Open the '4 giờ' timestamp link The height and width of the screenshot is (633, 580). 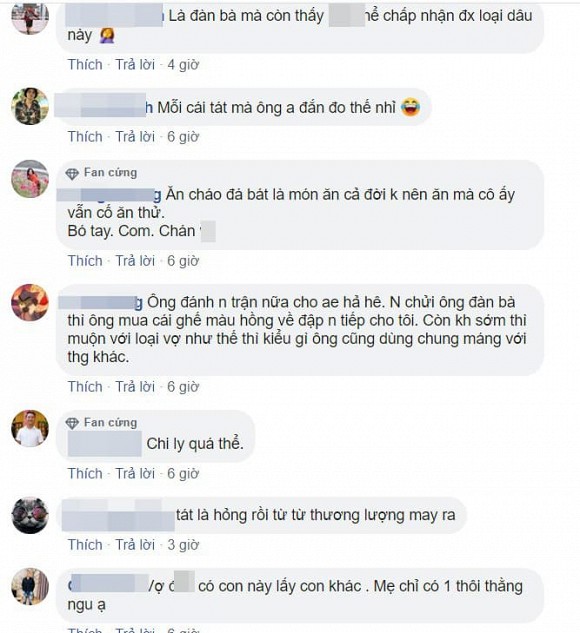[183, 65]
